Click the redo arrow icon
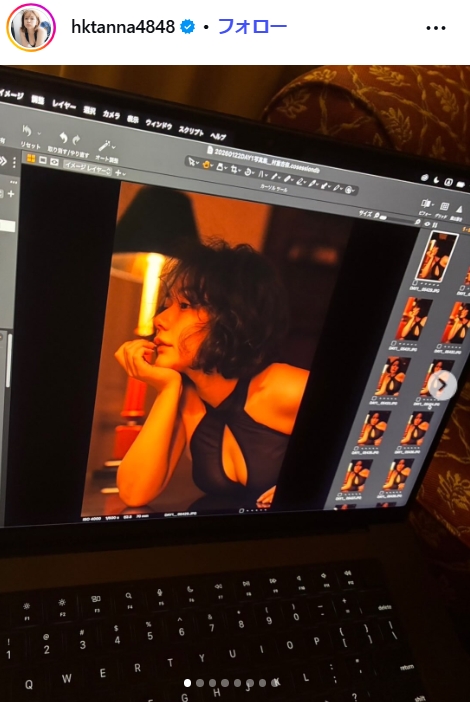This screenshot has height=702, width=470. click(x=77, y=140)
